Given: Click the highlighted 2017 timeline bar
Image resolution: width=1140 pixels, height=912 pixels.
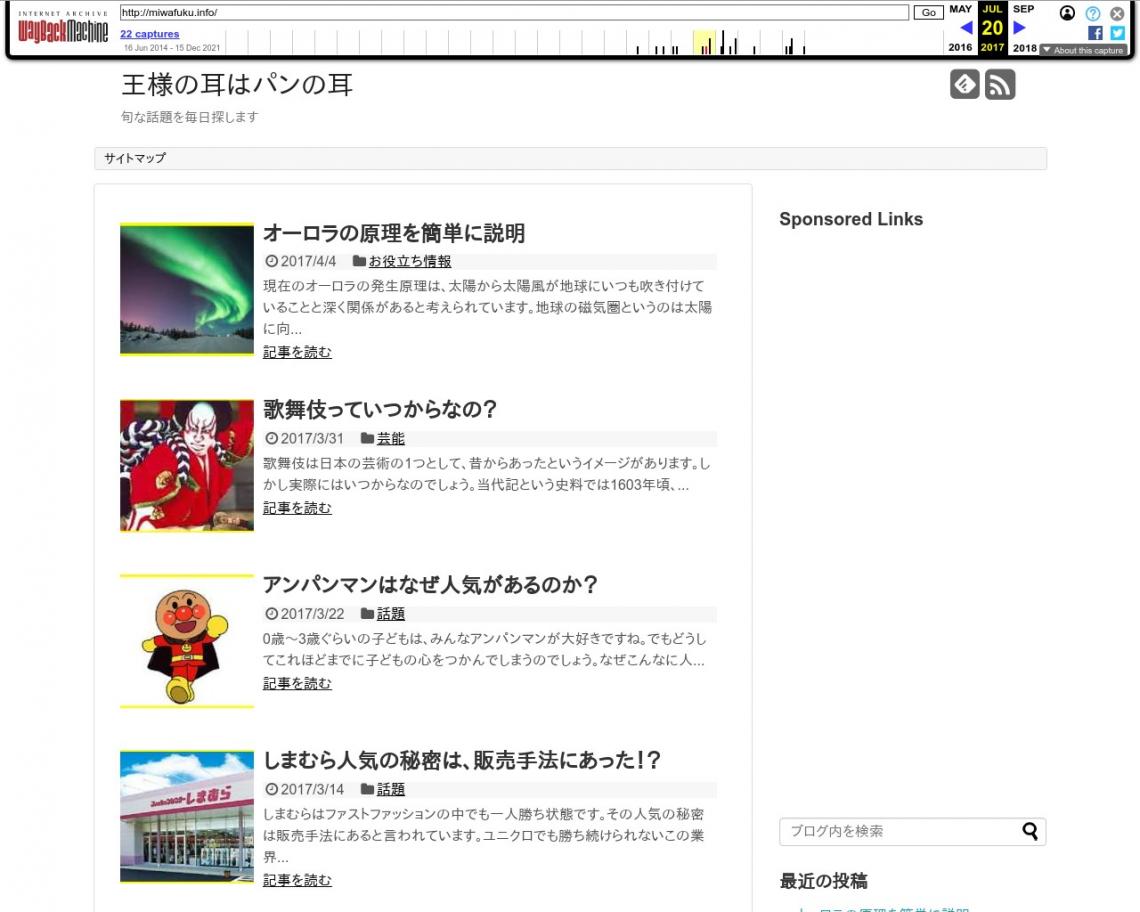Looking at the screenshot, I should (x=704, y=42).
